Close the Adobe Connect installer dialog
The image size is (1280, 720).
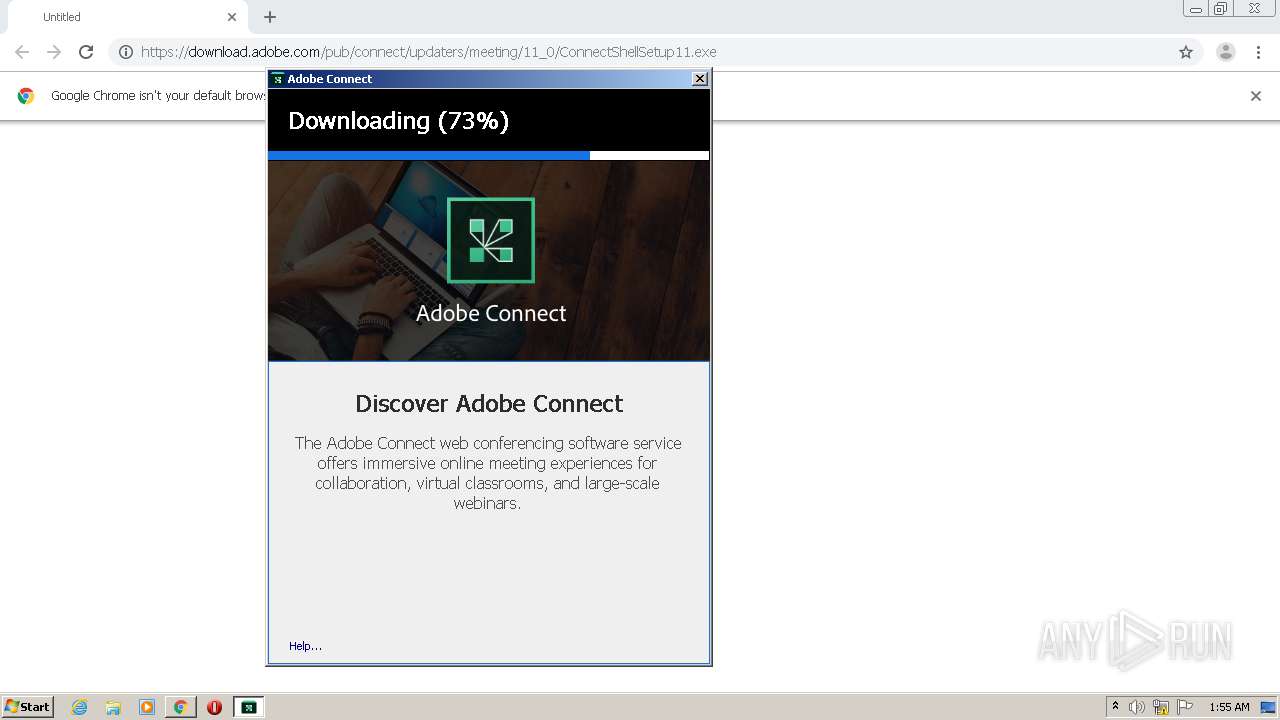coord(699,79)
